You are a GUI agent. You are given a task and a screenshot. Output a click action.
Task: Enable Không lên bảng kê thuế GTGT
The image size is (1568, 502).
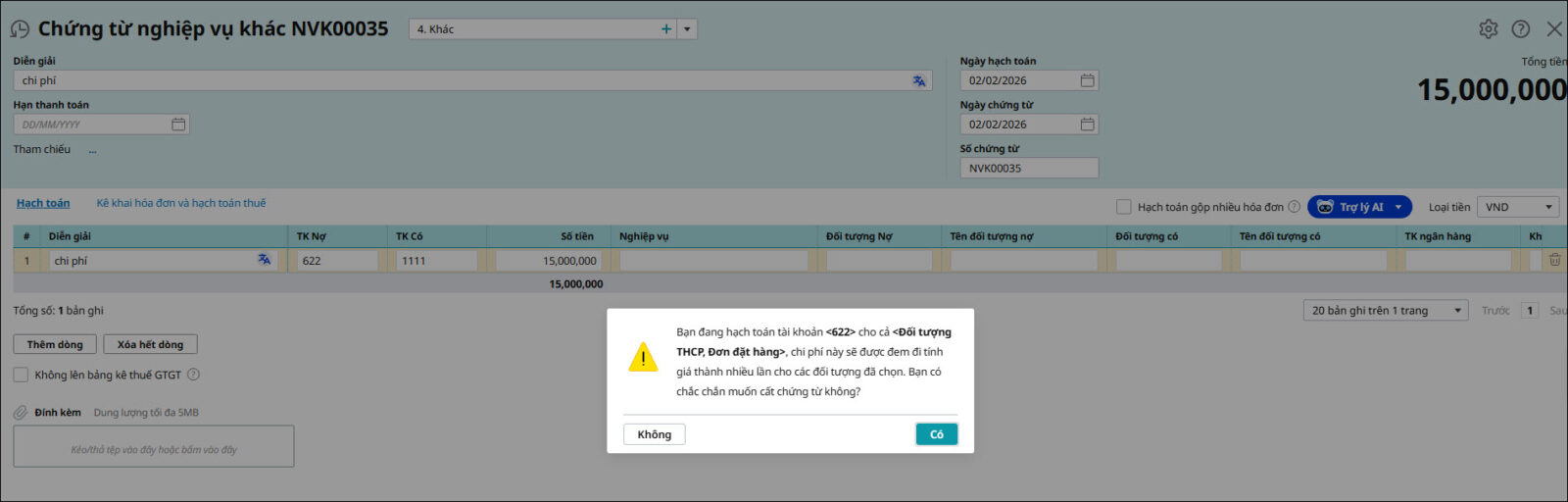point(21,375)
